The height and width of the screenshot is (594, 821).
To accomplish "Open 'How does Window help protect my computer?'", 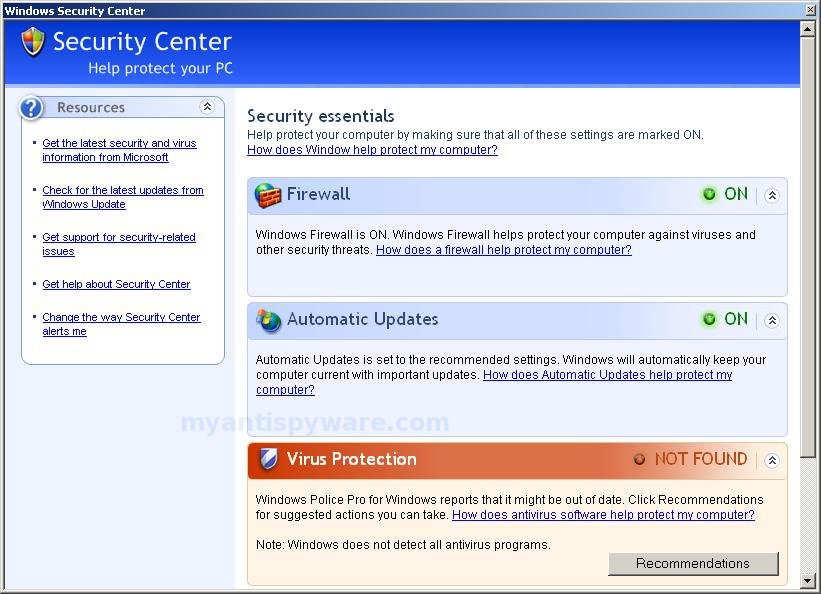I will pos(372,150).
